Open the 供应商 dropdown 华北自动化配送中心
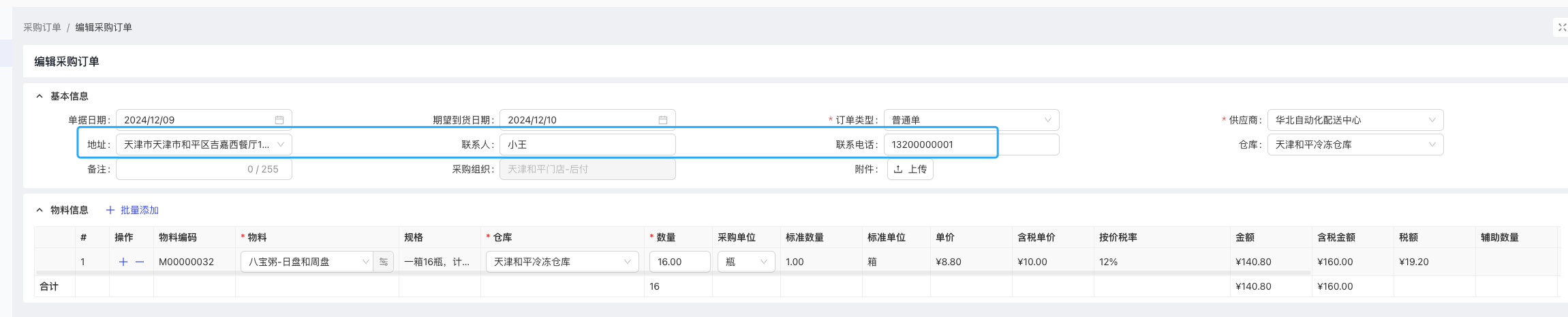Image resolution: width=1568 pixels, height=317 pixels. click(x=1355, y=120)
